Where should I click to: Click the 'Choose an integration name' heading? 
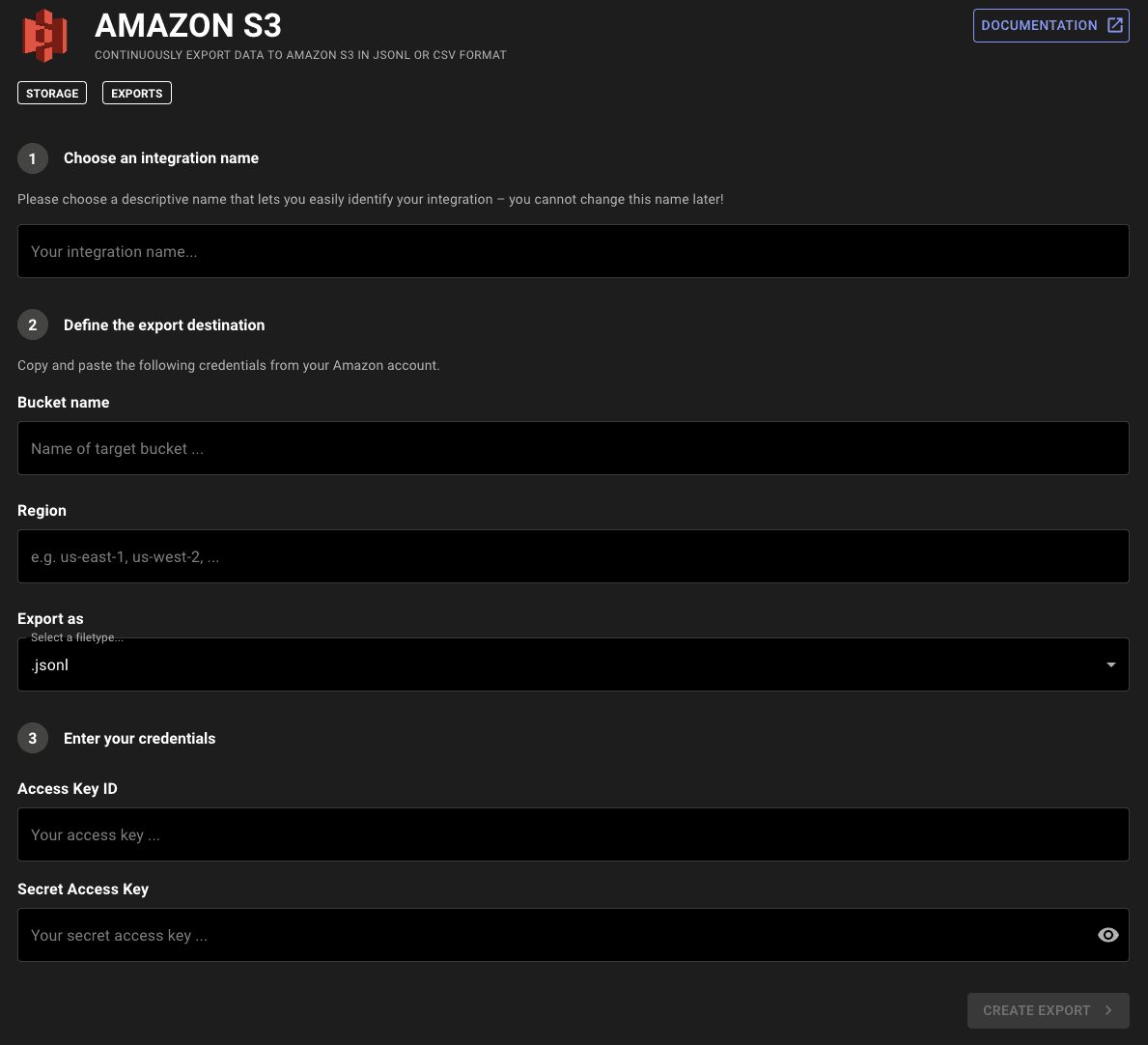pyautogui.click(x=161, y=158)
